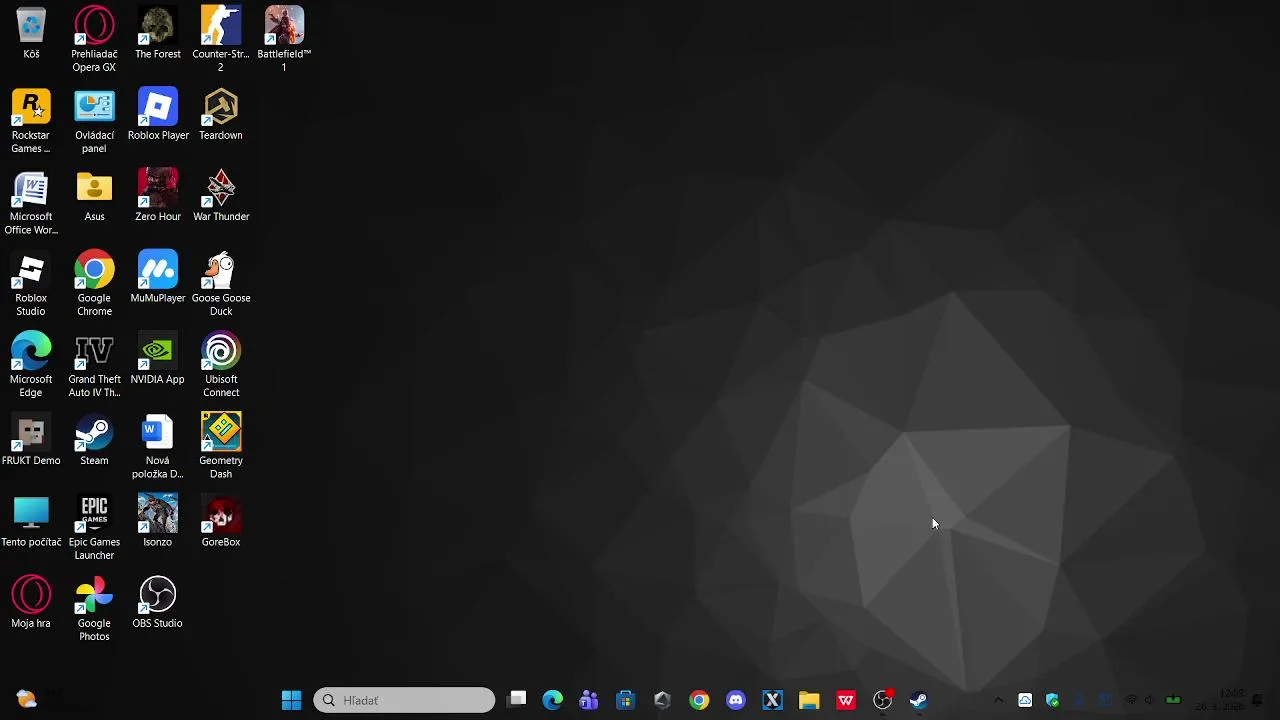Select the Microsoft Office Word shortcut
The image size is (1280, 720).
[x=31, y=203]
